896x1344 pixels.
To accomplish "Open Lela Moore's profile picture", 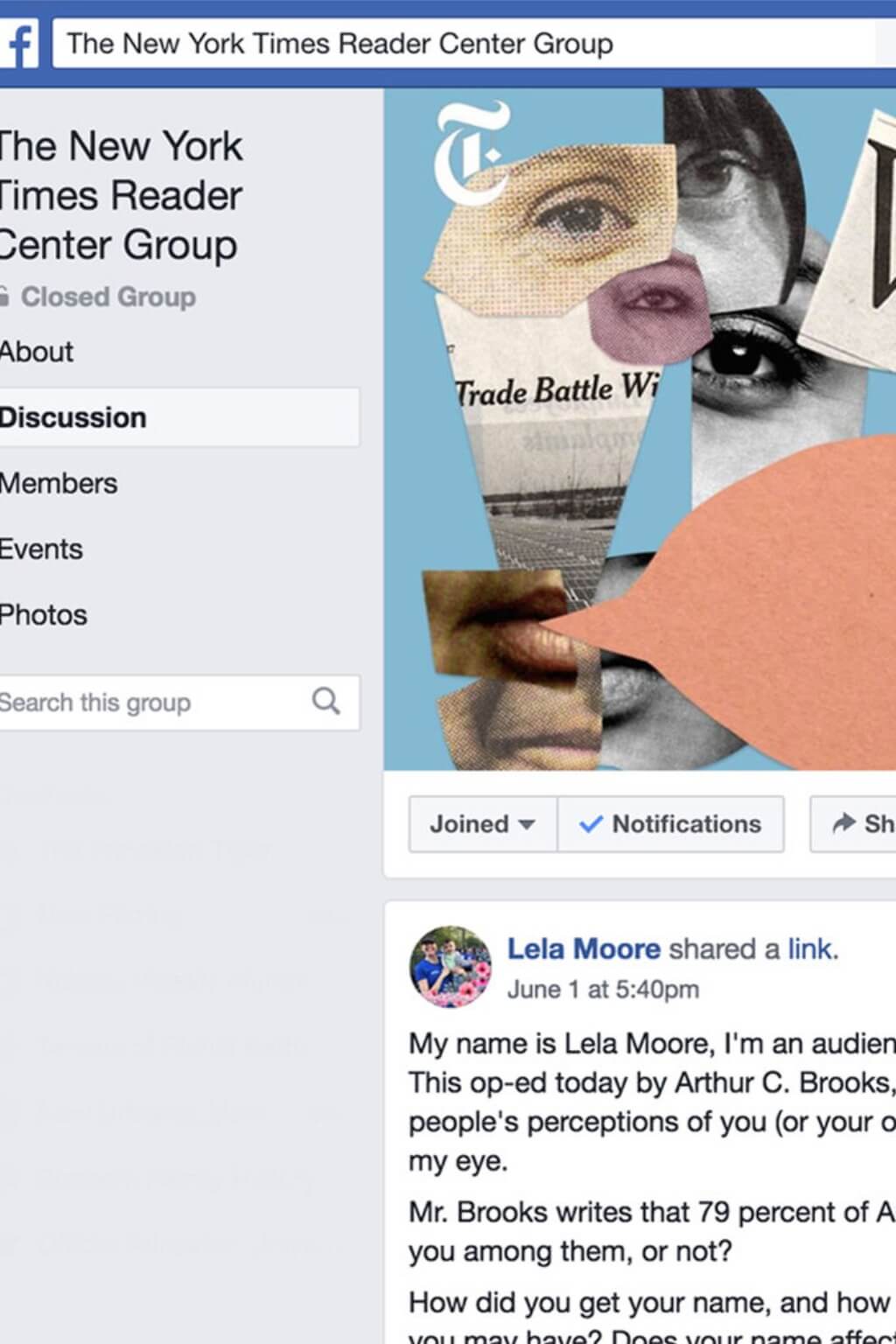I will pos(450,967).
